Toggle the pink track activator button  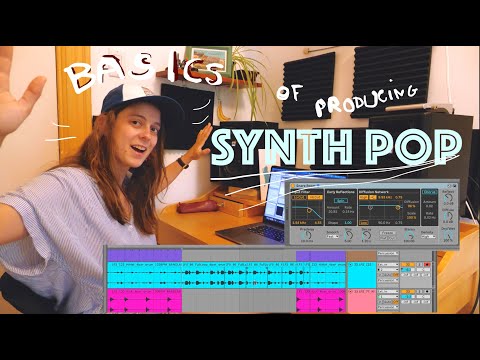pyautogui.click(x=408, y=291)
